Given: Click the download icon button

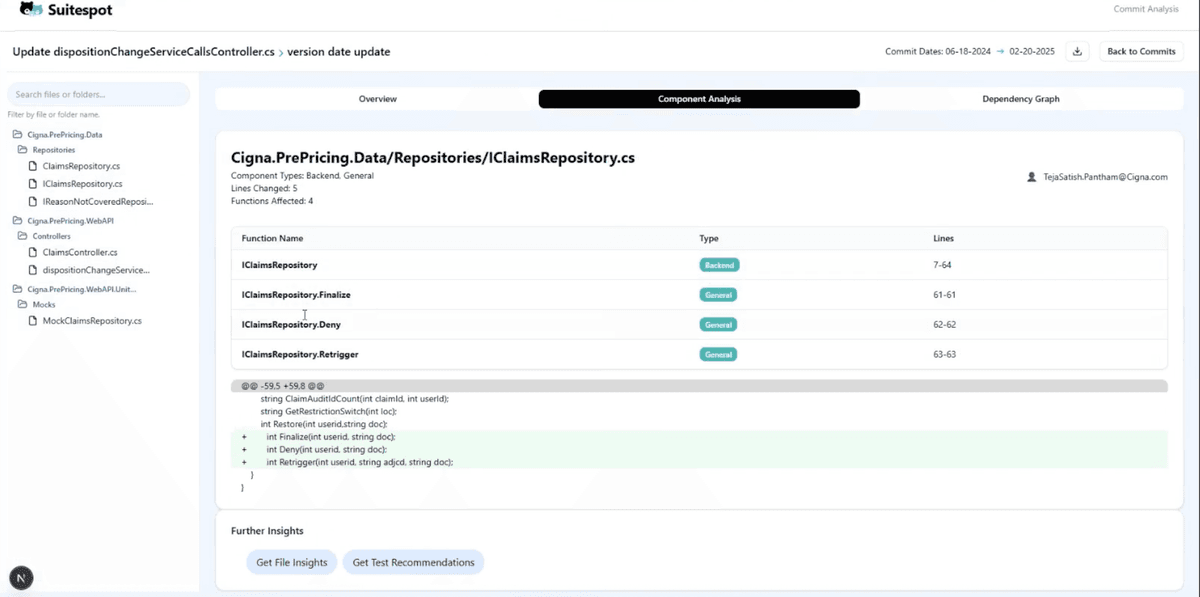Looking at the screenshot, I should pyautogui.click(x=1077, y=52).
